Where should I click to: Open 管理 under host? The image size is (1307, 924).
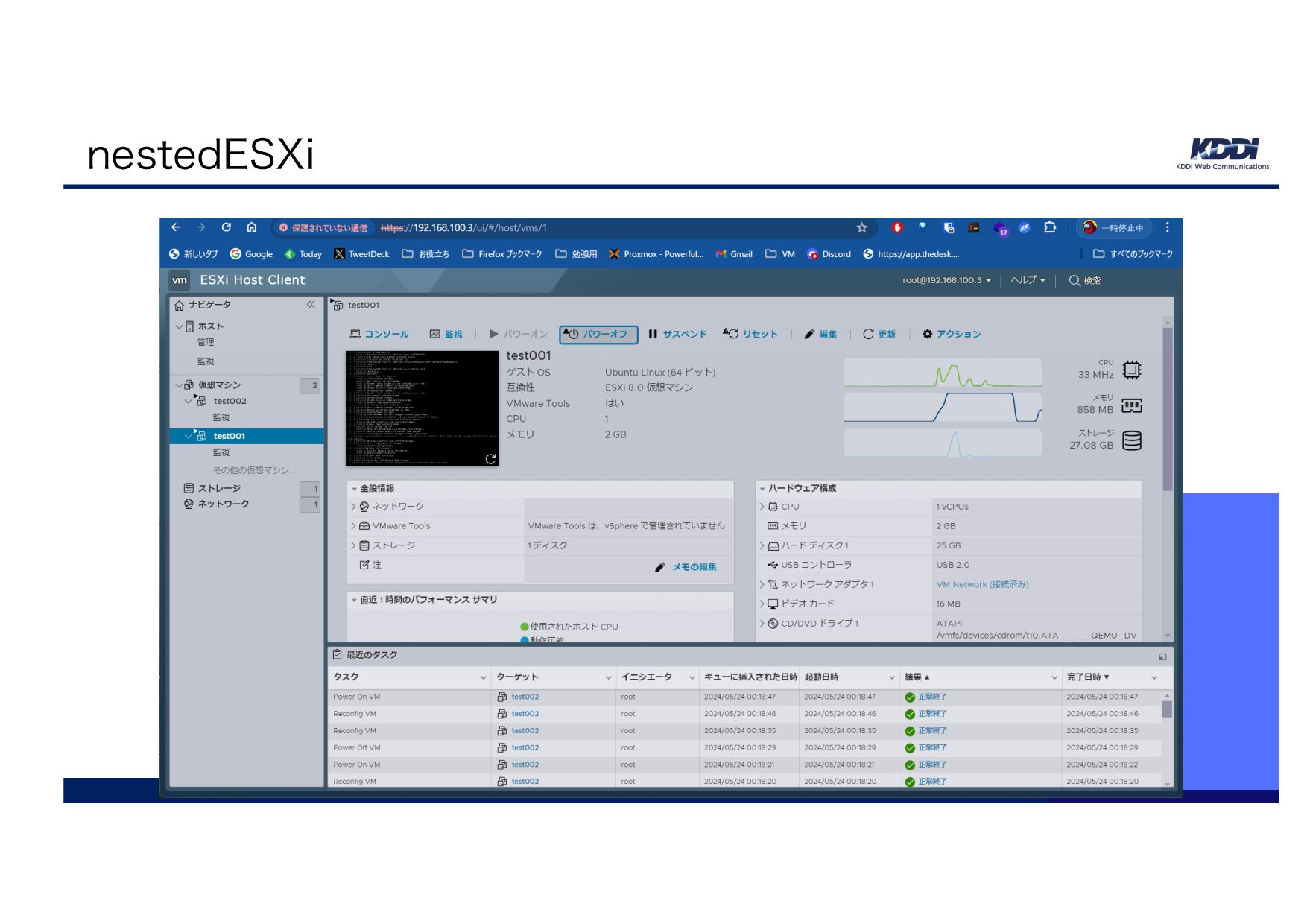[x=206, y=342]
